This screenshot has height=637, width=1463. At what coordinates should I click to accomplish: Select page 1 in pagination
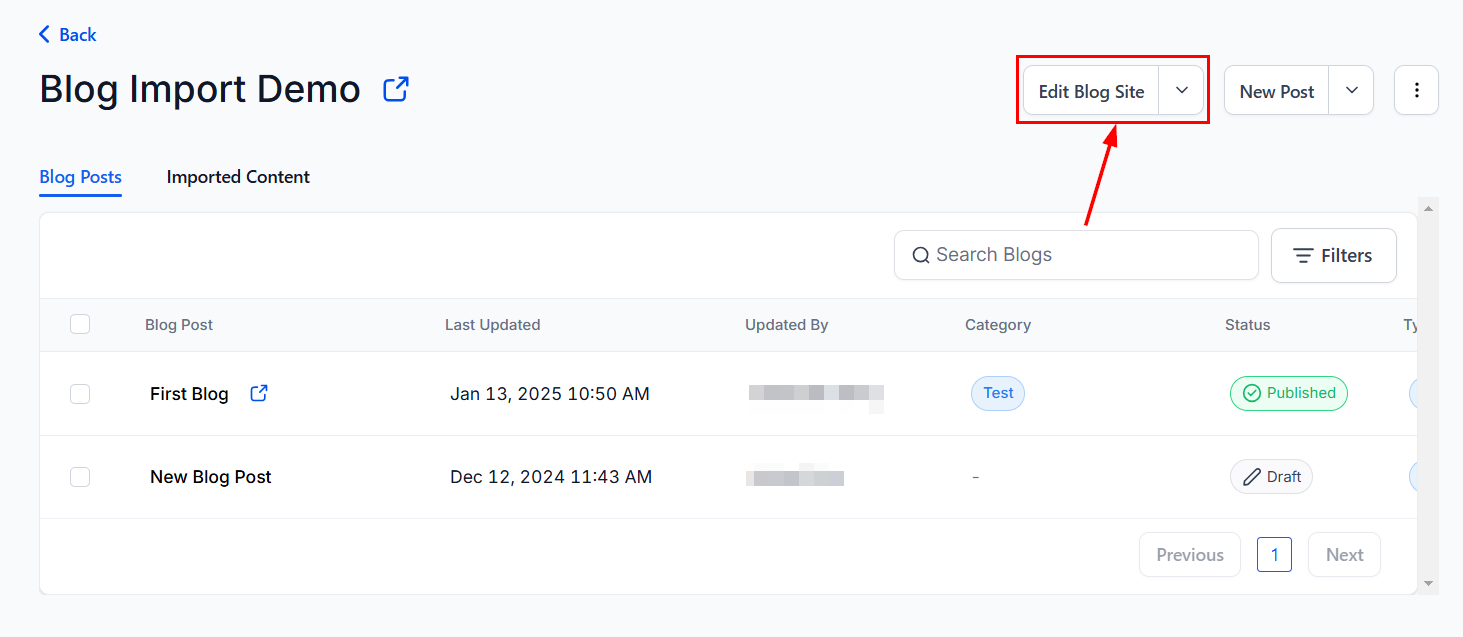pos(1274,555)
